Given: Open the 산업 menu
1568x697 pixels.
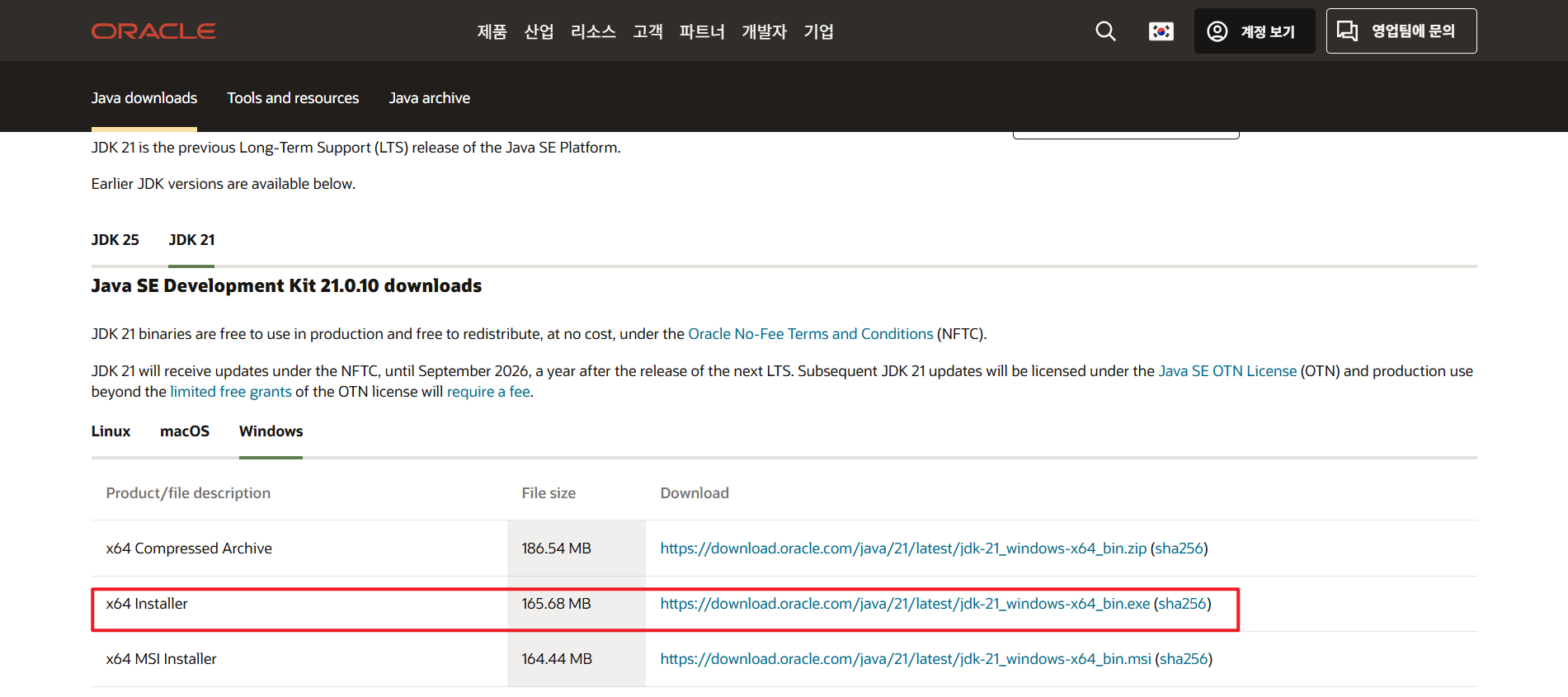Looking at the screenshot, I should click(x=539, y=31).
